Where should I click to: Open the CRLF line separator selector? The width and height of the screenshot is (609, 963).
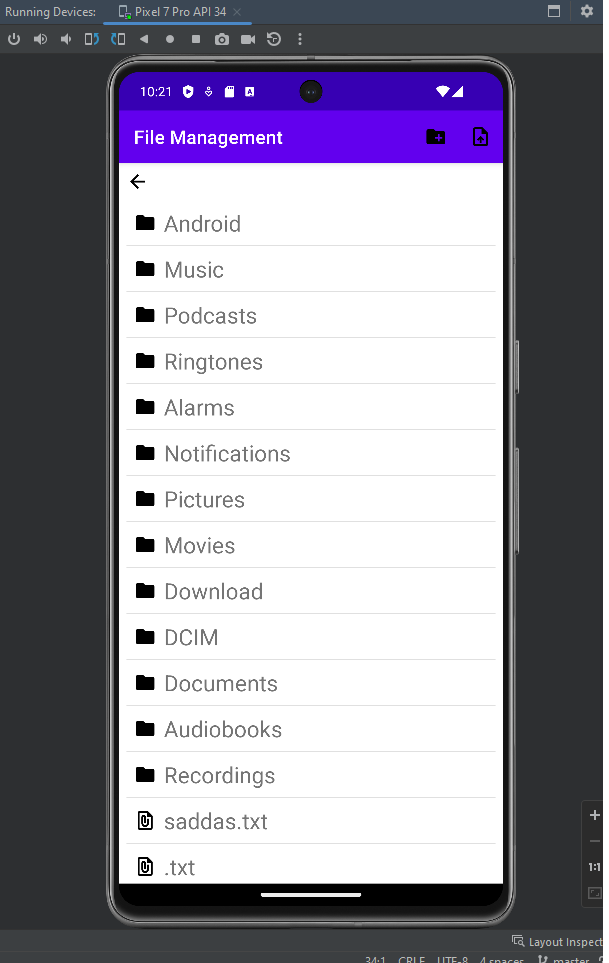click(x=410, y=958)
